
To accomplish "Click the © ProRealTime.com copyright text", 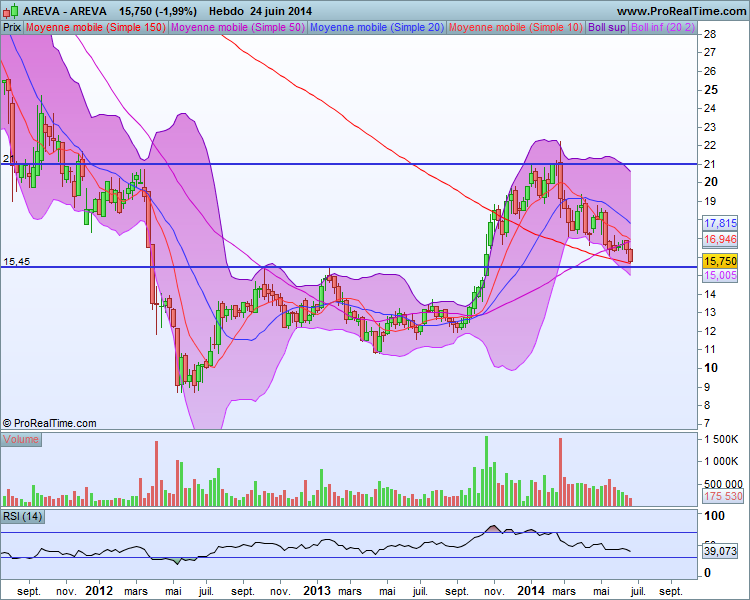I will tap(49, 423).
